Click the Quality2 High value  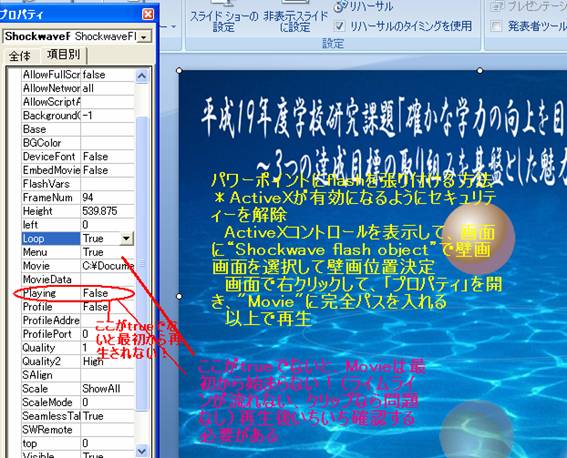(93, 361)
